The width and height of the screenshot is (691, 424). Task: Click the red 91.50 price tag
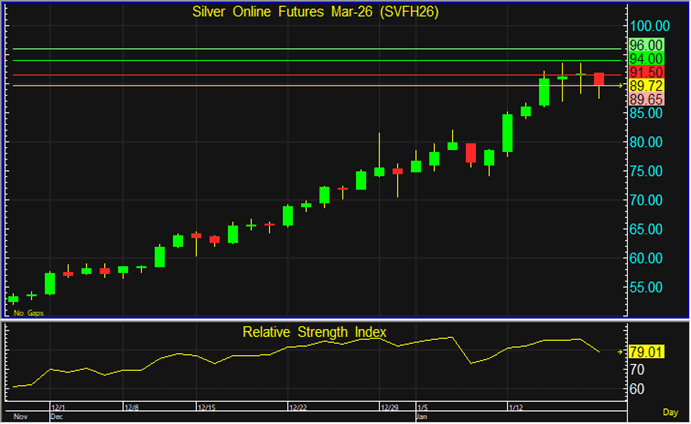[645, 73]
